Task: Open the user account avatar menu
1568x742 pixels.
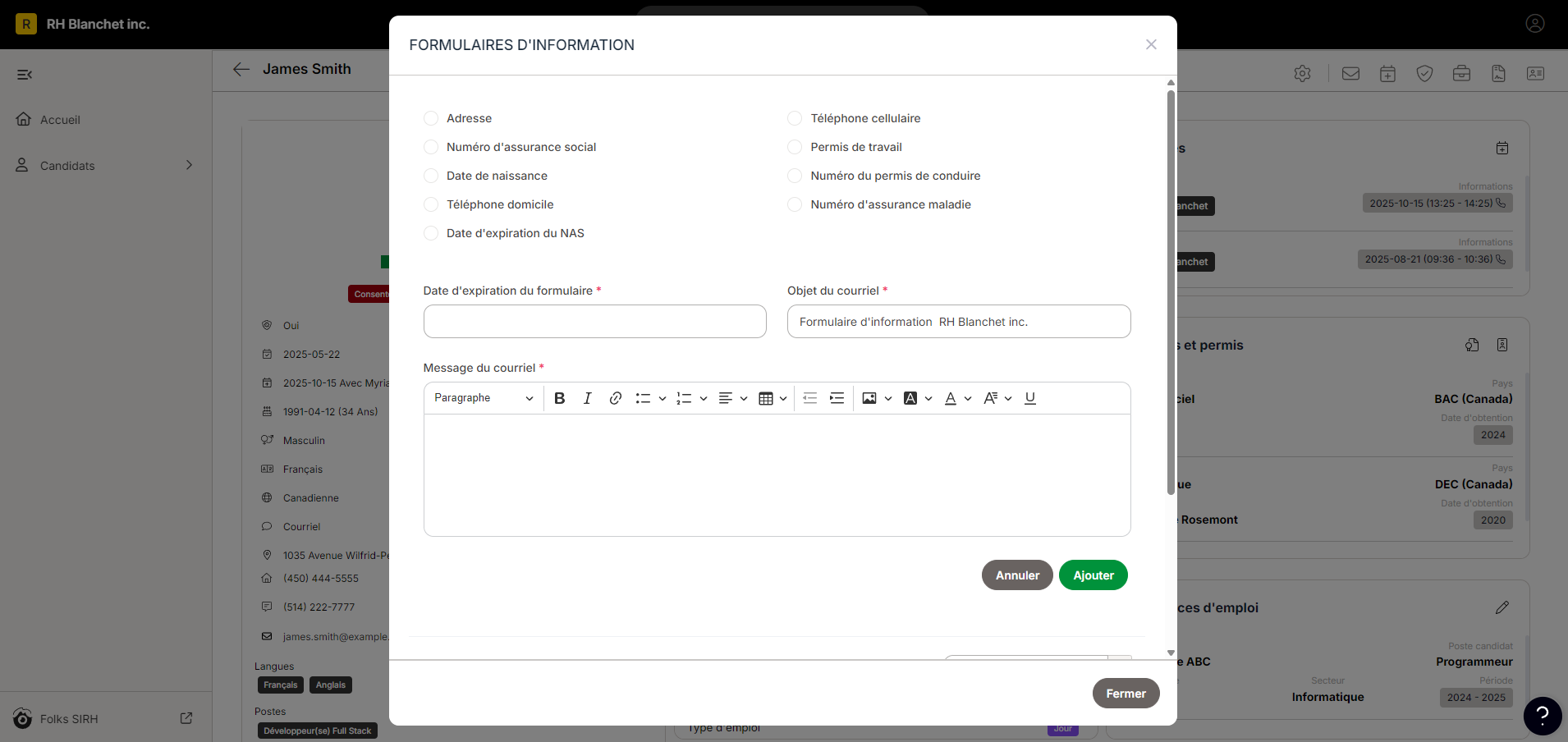Action: point(1535,24)
